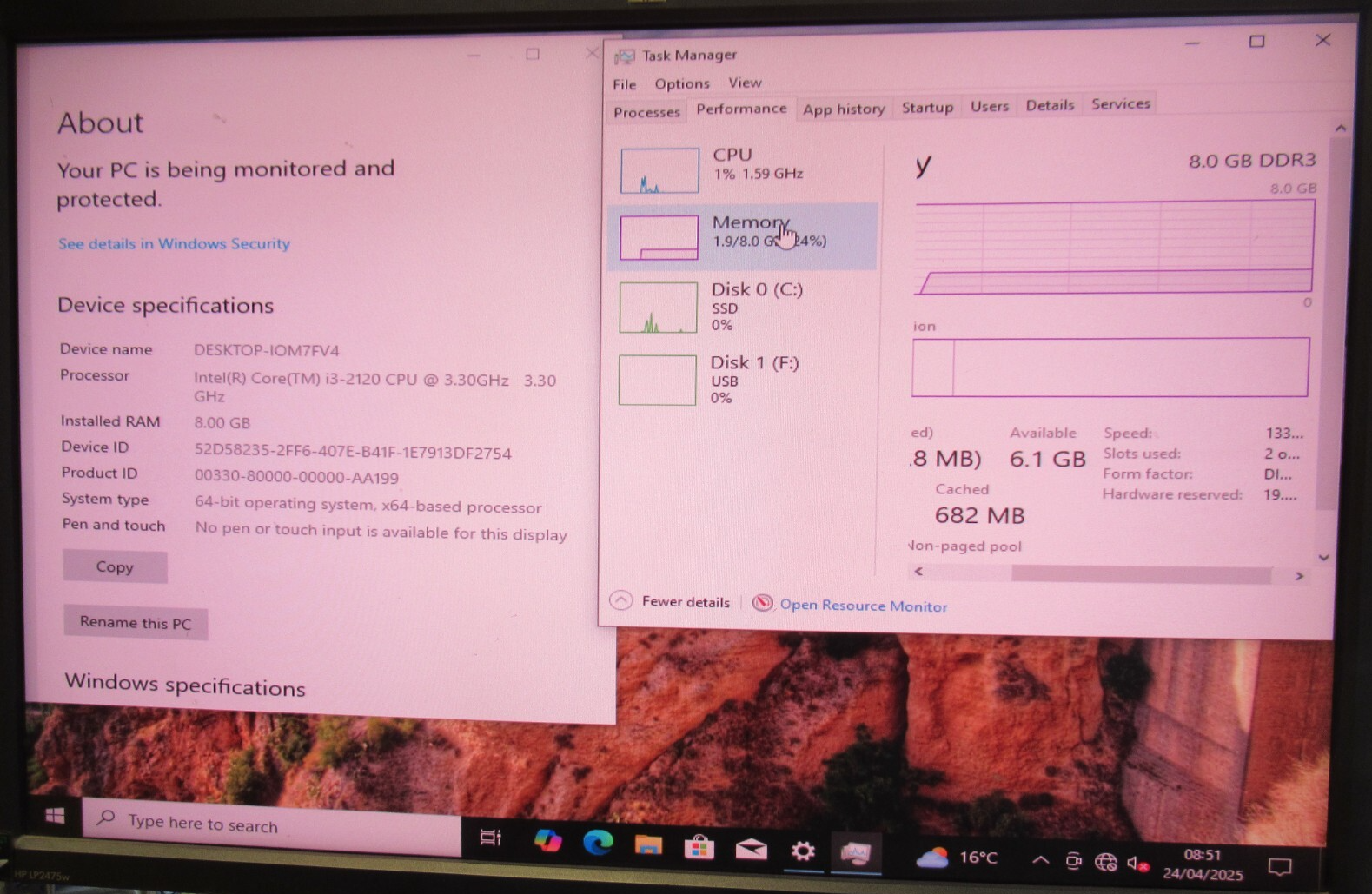Click the Copy button under Device specifications
Image resolution: width=1372 pixels, height=894 pixels.
click(x=115, y=566)
